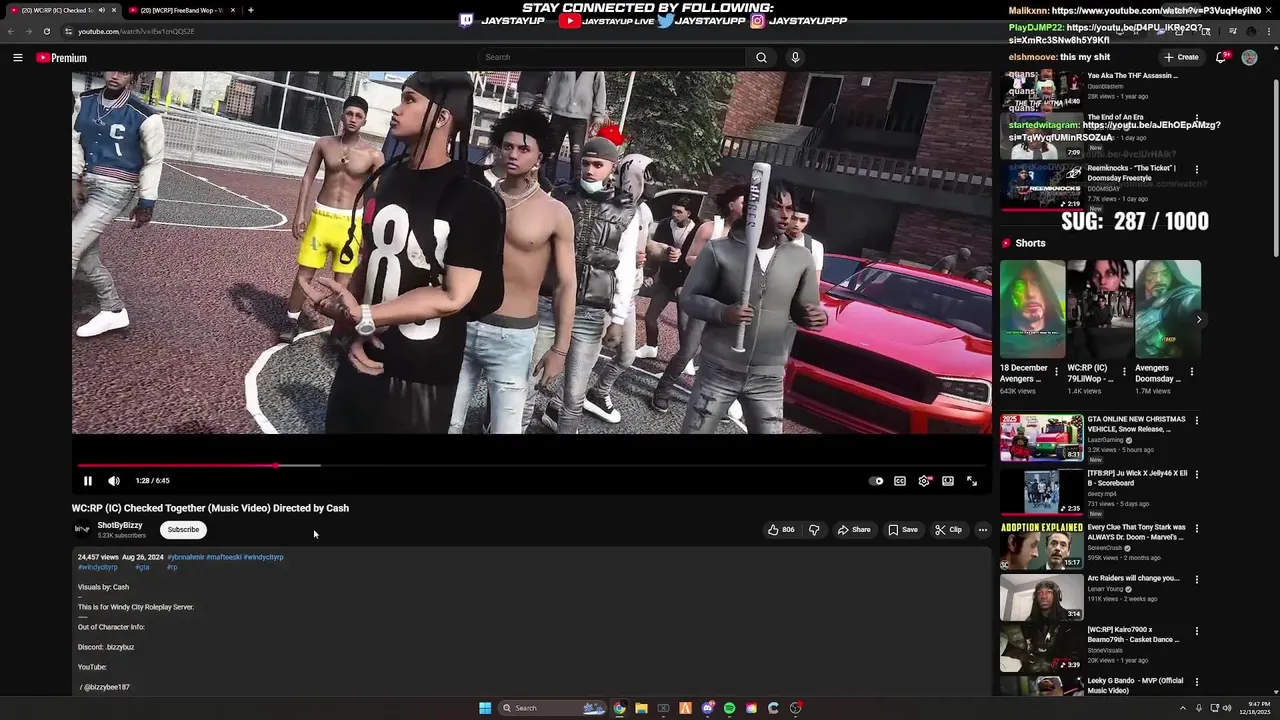Open Spotify from the taskbar
The height and width of the screenshot is (720, 1280).
729,708
